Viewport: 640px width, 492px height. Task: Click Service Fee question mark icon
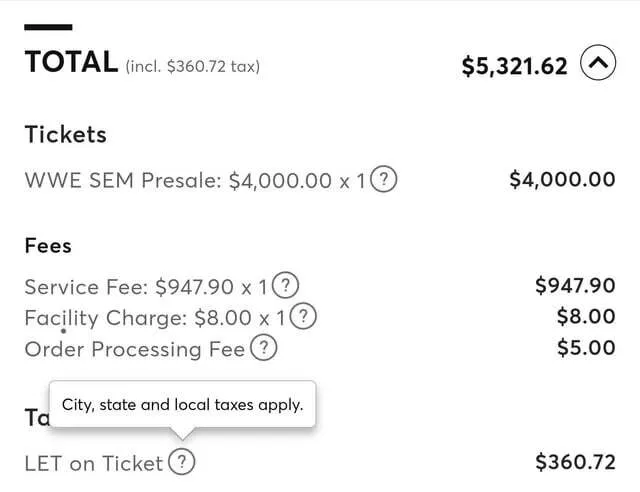click(286, 285)
